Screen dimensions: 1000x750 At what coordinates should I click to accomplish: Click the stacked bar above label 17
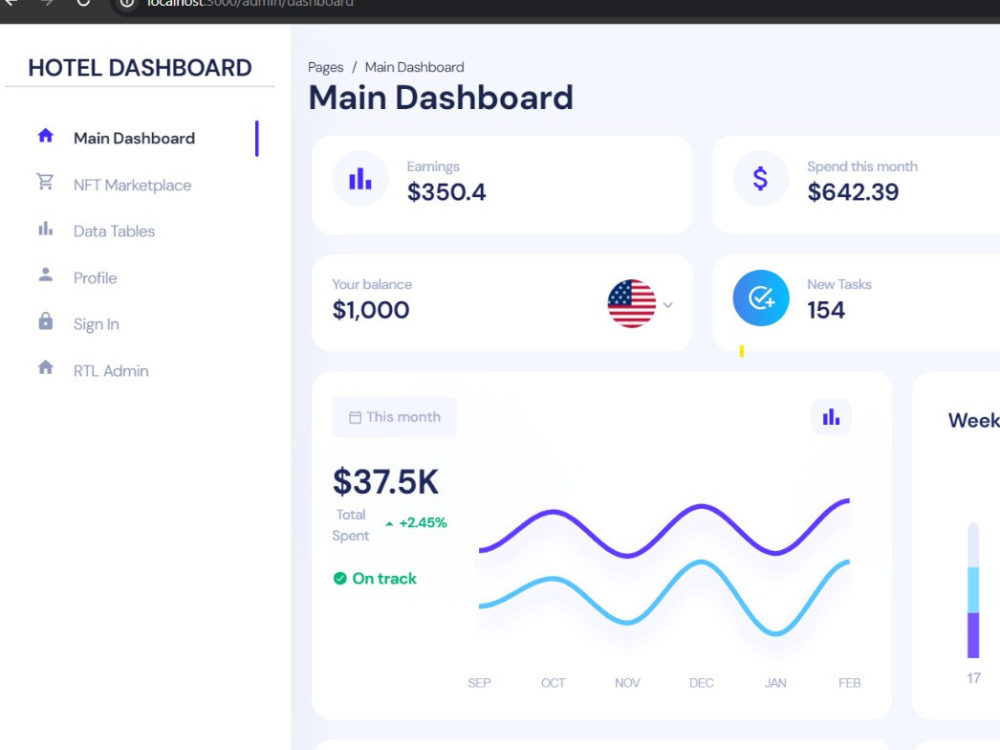973,590
